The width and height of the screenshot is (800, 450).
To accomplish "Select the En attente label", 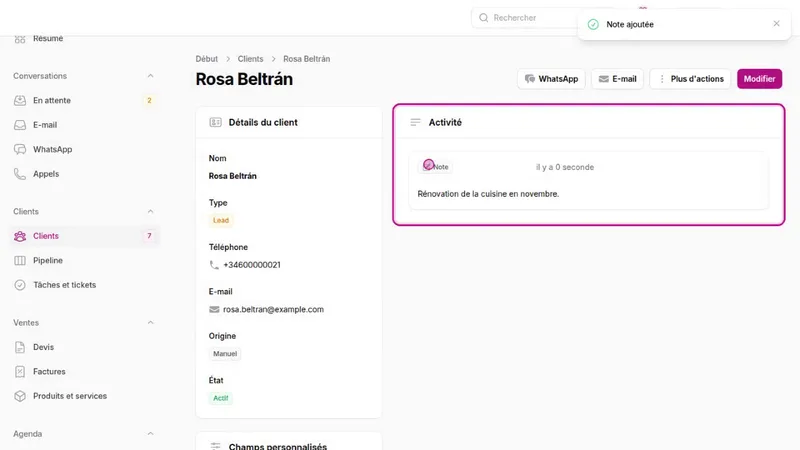I will 52,101.
